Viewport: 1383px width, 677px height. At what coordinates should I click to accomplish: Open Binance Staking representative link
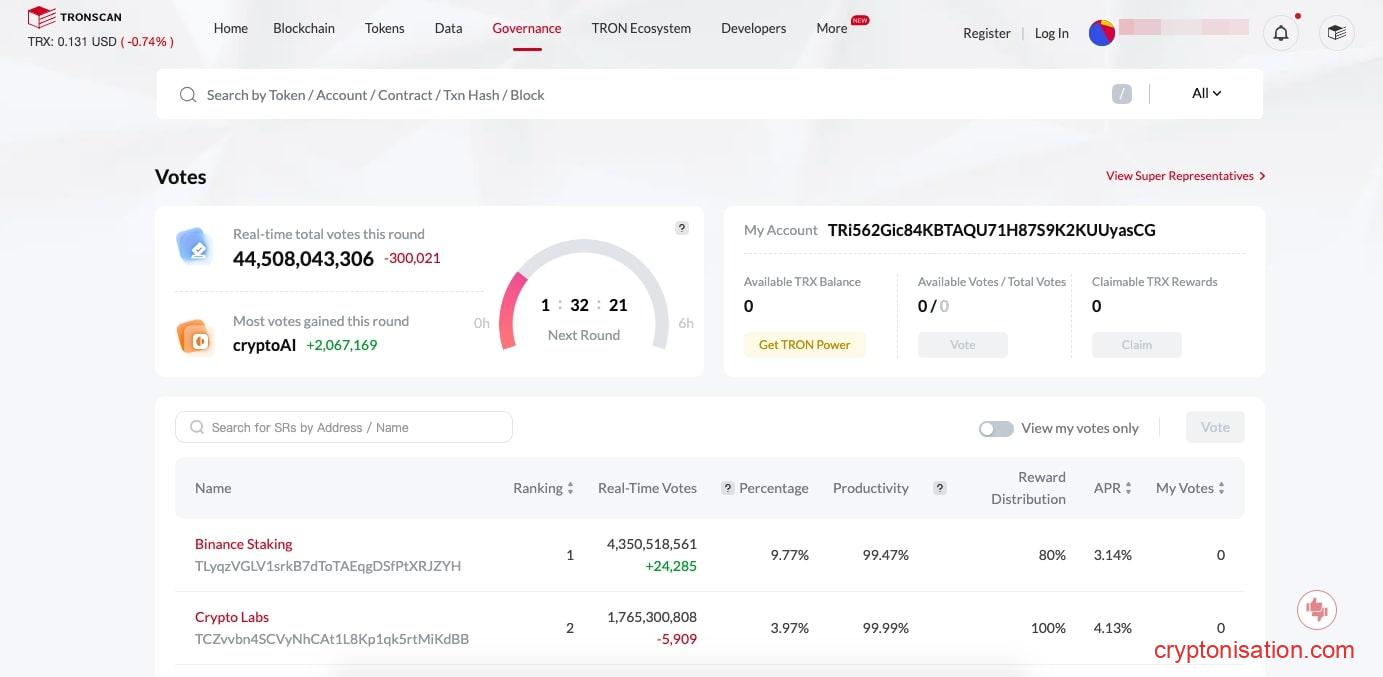(x=244, y=544)
